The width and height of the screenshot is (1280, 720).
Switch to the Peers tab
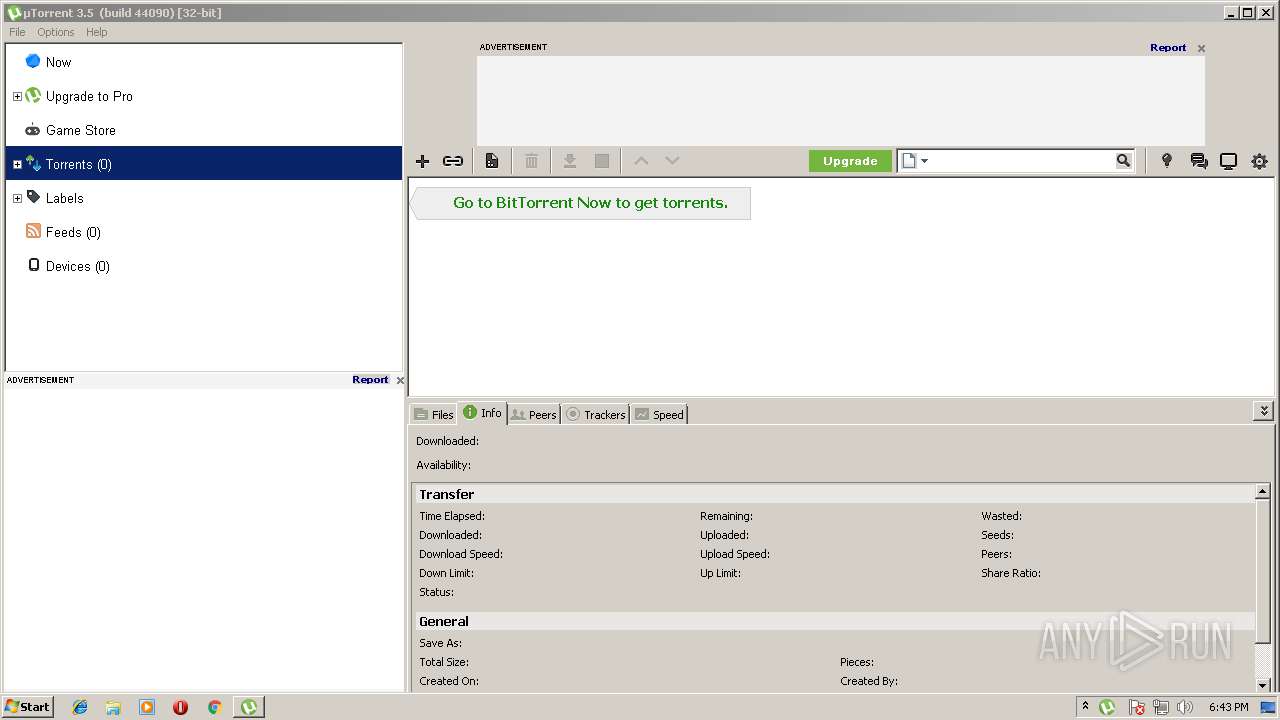pos(533,414)
